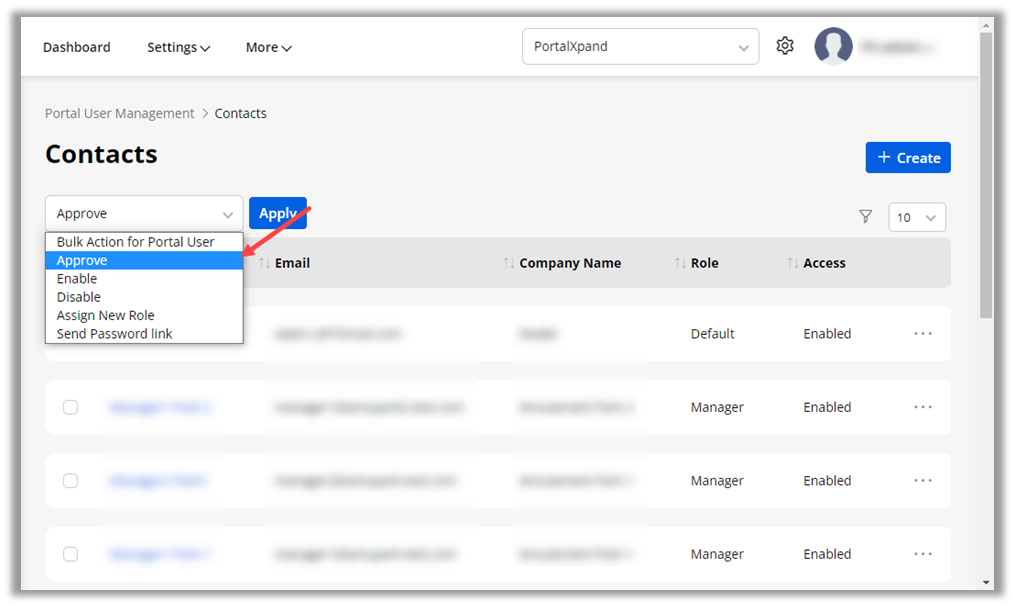1015x607 pixels.
Task: Expand the Settings menu
Action: [178, 47]
